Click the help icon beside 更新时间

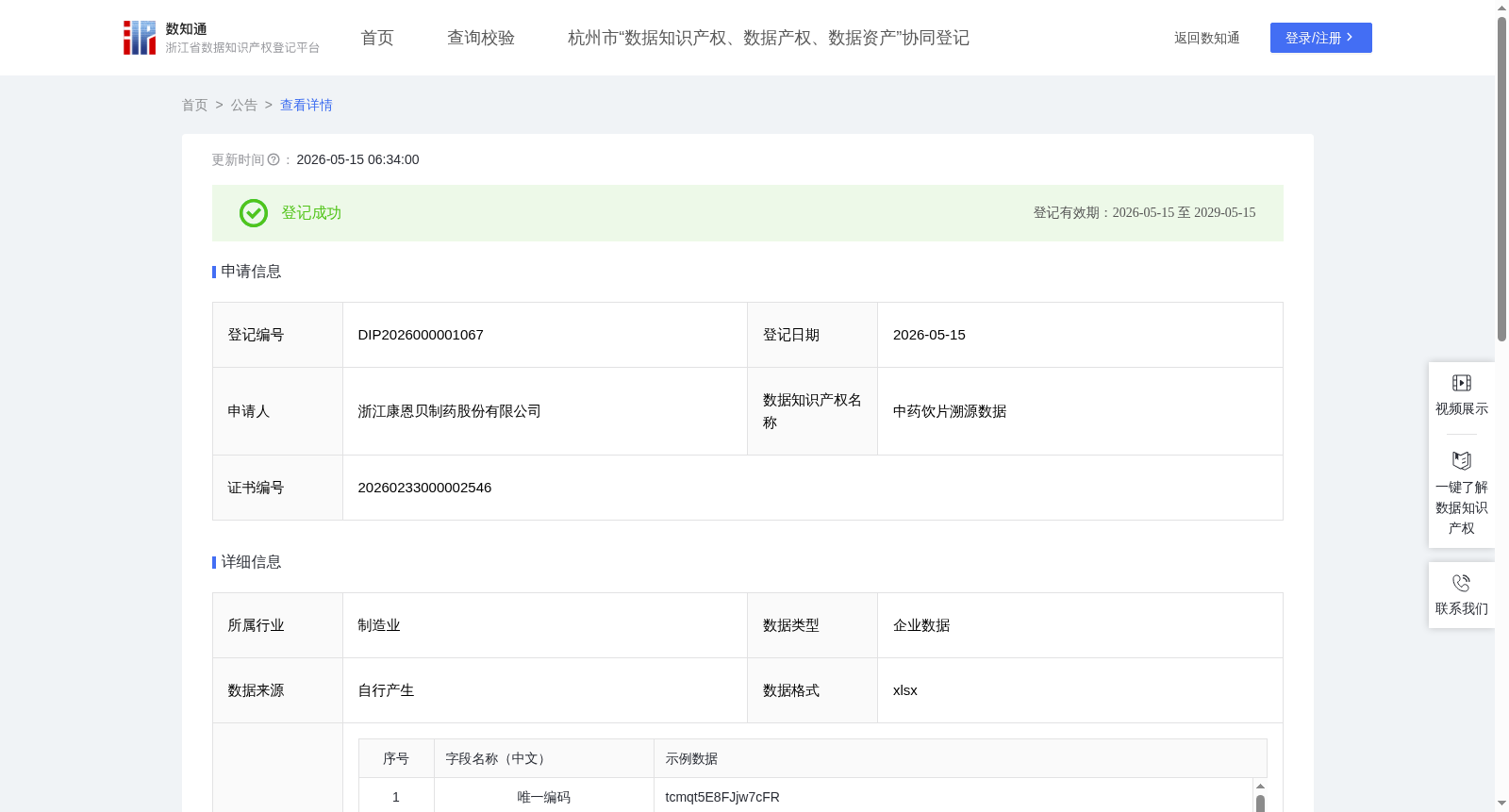click(x=274, y=160)
